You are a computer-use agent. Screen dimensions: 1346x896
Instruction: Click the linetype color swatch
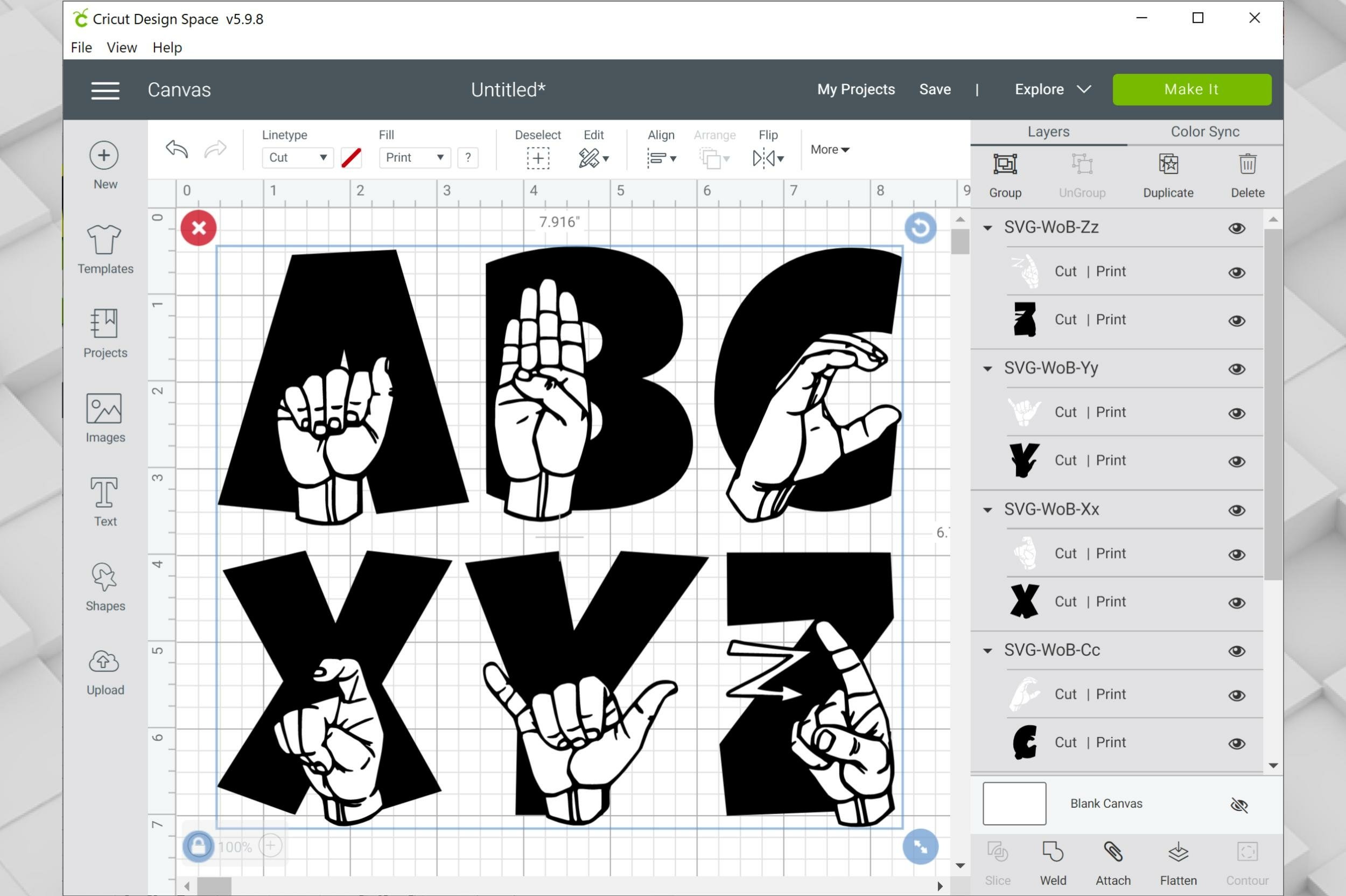coord(351,158)
